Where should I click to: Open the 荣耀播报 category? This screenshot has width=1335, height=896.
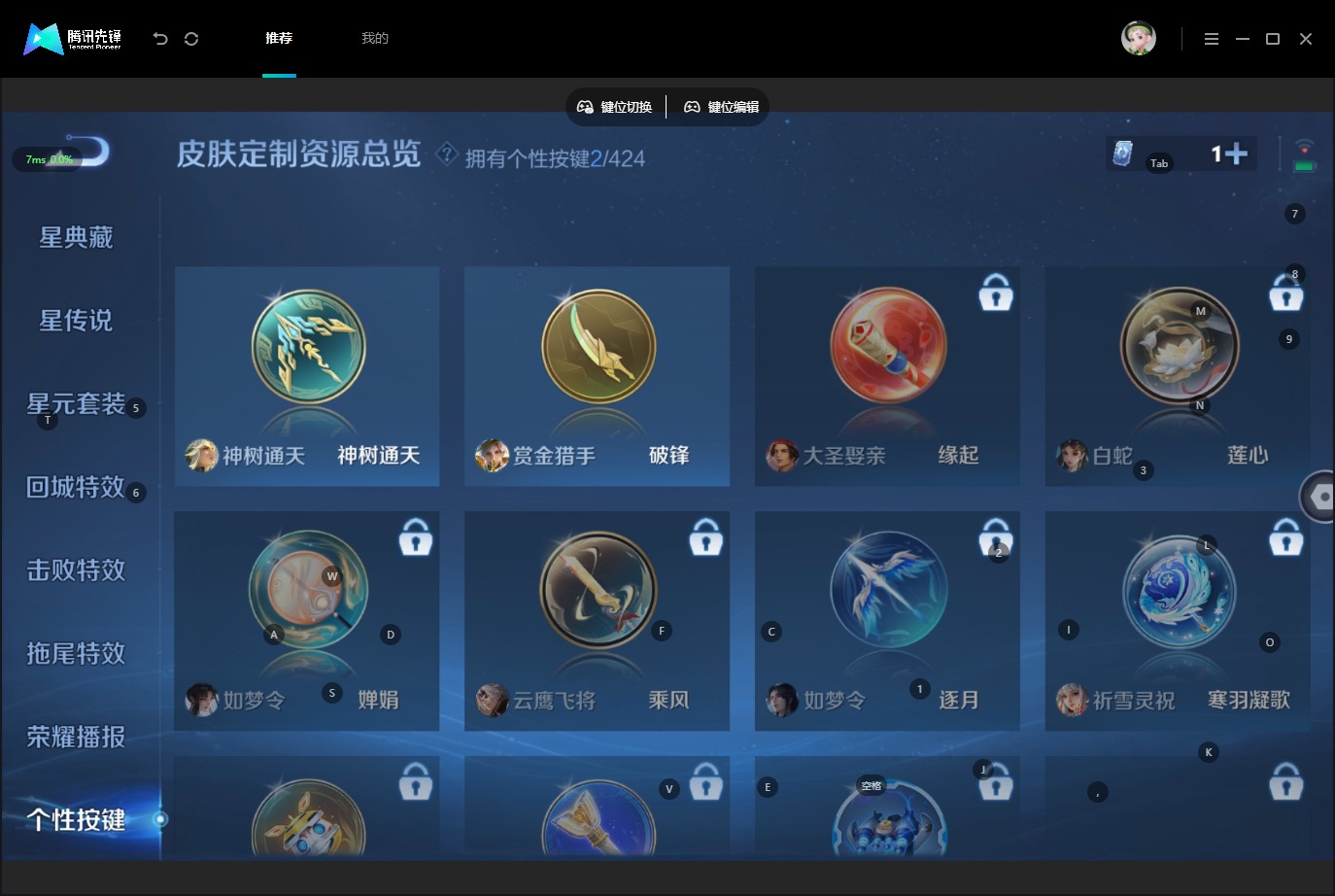pyautogui.click(x=76, y=738)
